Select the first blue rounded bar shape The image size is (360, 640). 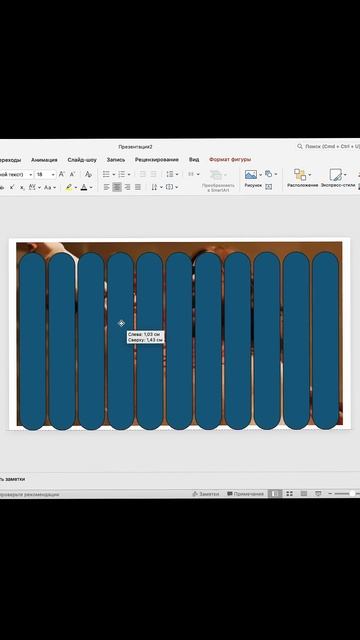(x=32, y=341)
